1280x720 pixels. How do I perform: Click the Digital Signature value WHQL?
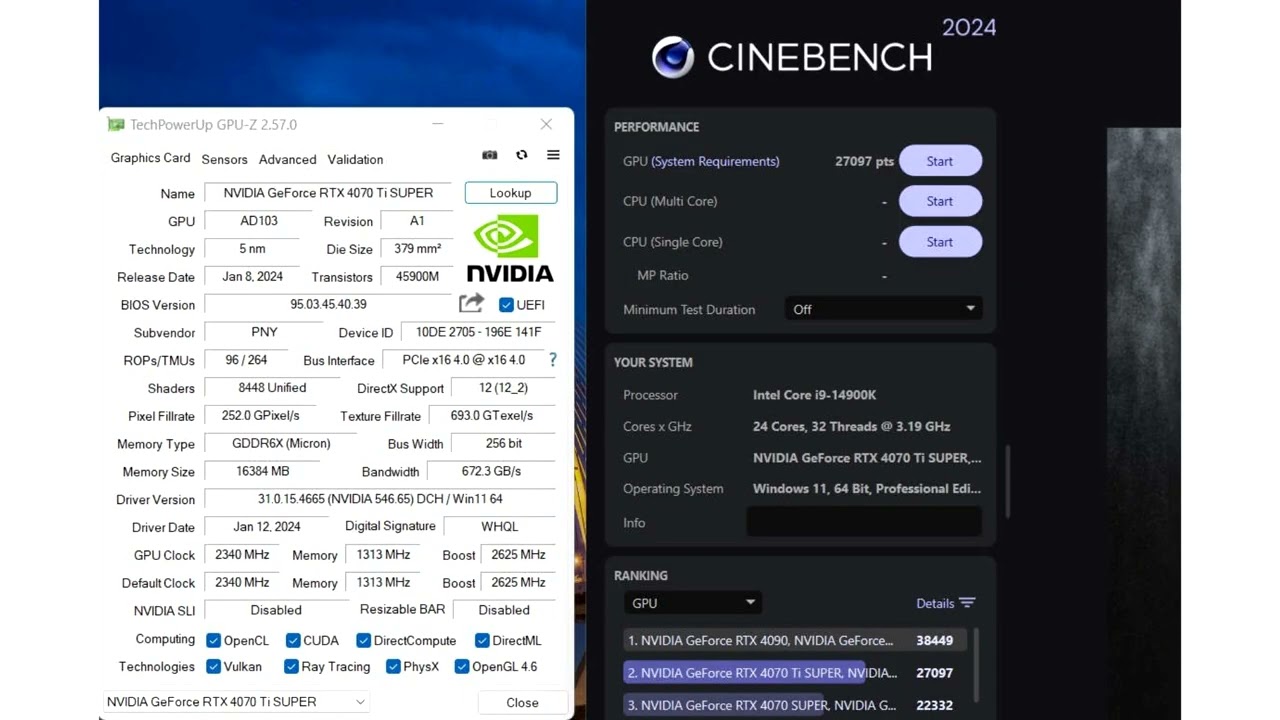pos(499,526)
